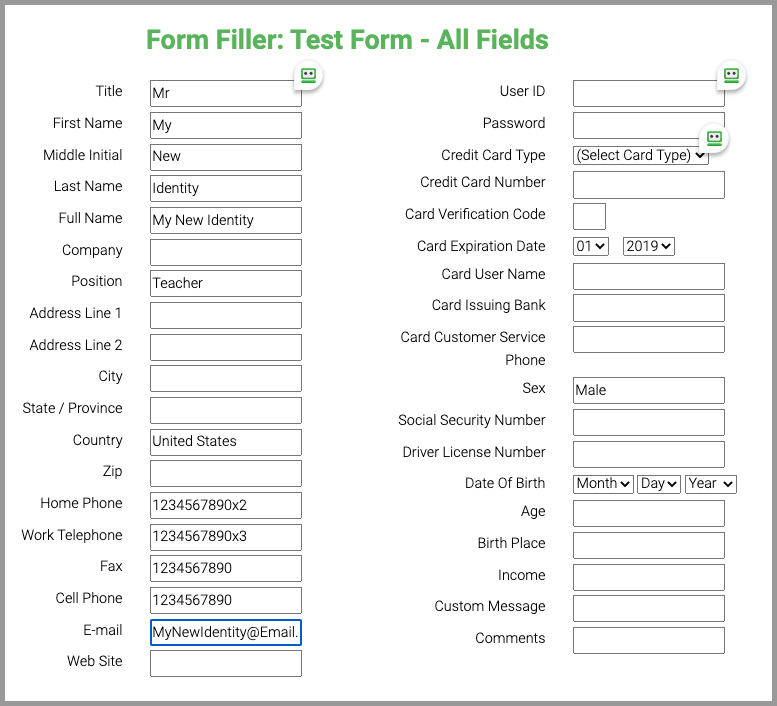Image resolution: width=777 pixels, height=706 pixels.
Task: Click the "Work Telephone" label
Action: click(x=72, y=535)
